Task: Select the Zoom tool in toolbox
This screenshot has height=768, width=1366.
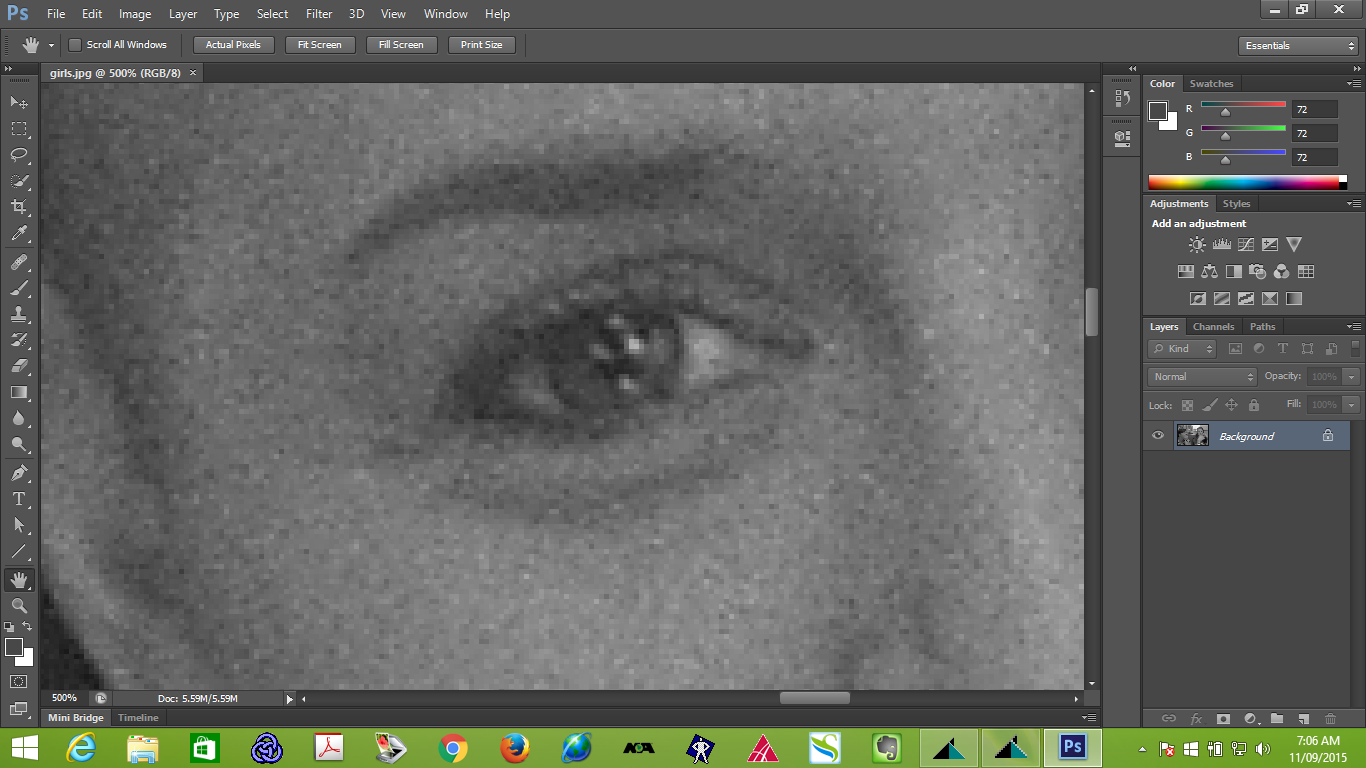Action: tap(19, 606)
